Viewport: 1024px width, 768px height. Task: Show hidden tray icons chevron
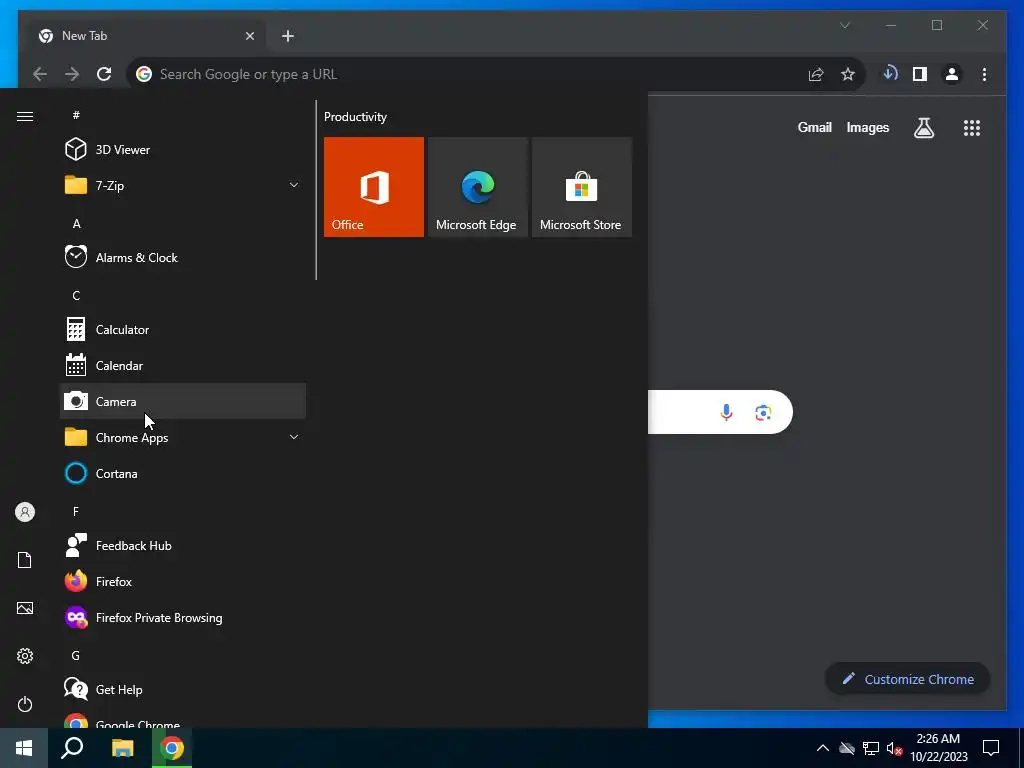[x=823, y=748]
